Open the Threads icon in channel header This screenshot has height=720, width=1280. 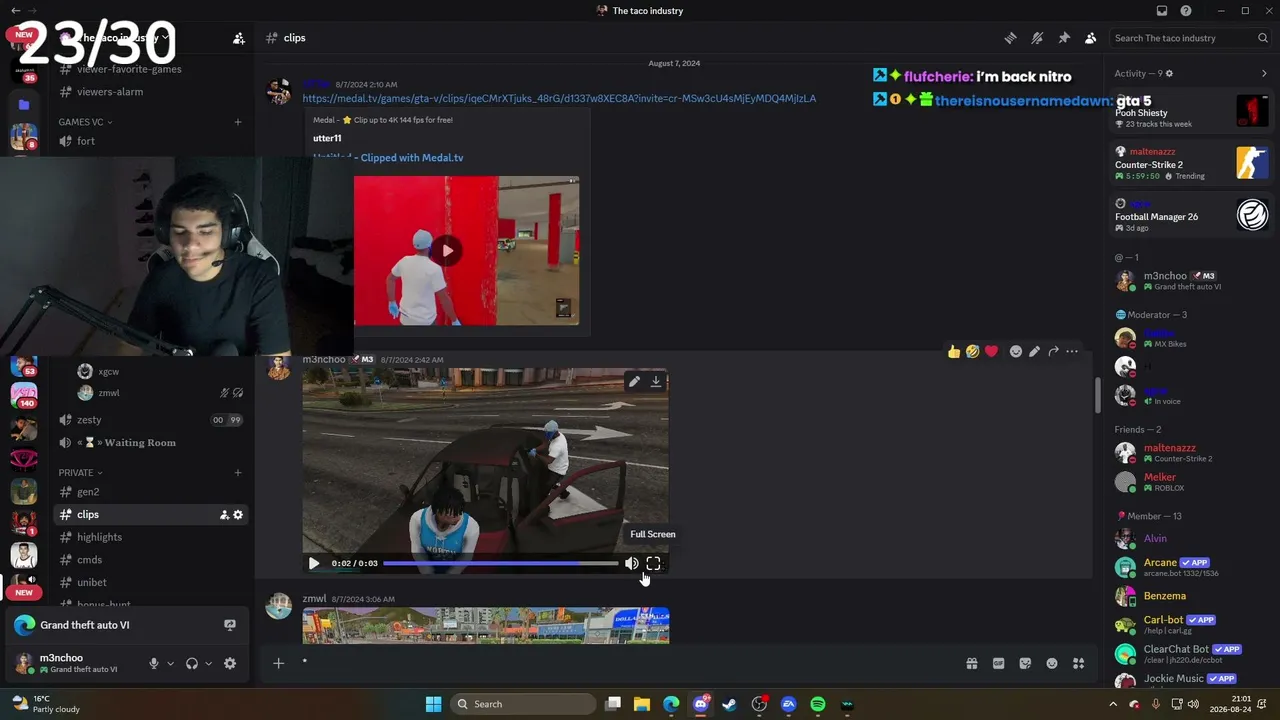(x=1011, y=38)
